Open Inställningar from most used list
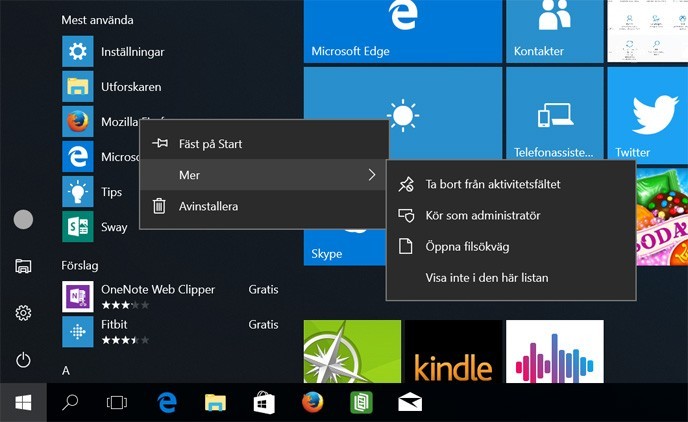This screenshot has width=688, height=422. pos(113,52)
